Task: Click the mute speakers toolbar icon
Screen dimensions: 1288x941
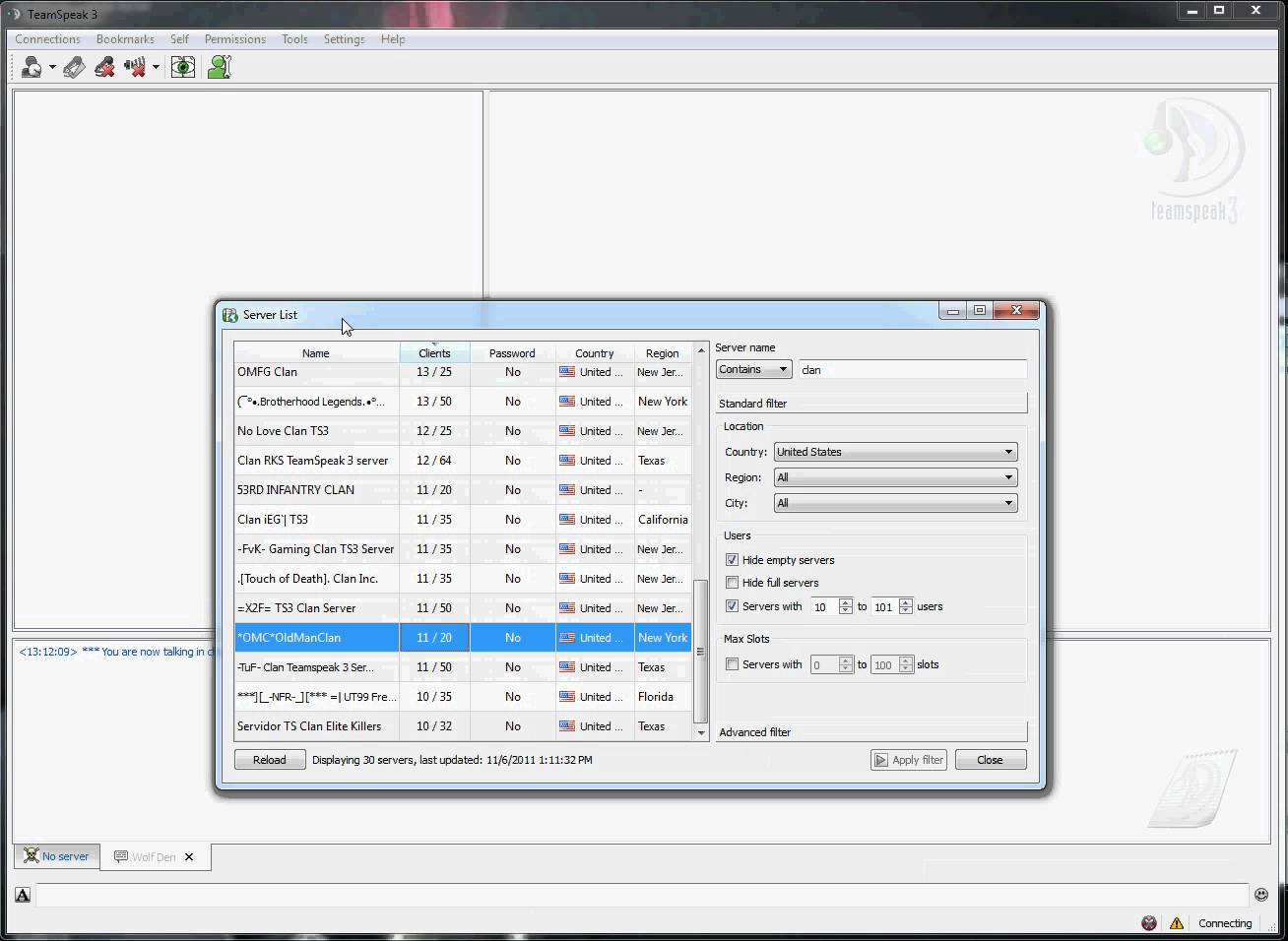Action: (x=135, y=67)
